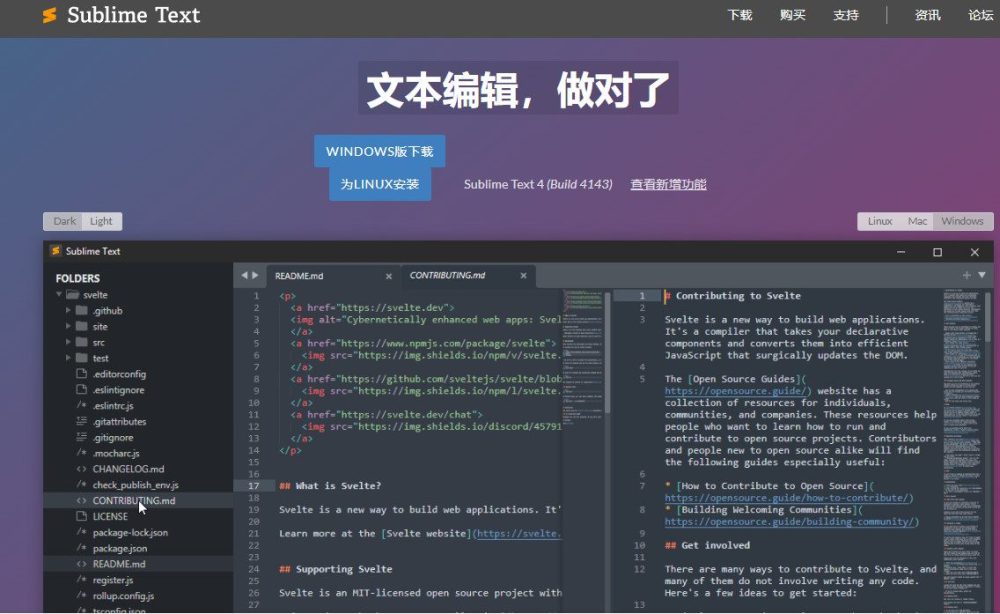Click the rollup.config.js file icon
Viewport: 1000px width, 614px height.
tap(82, 596)
